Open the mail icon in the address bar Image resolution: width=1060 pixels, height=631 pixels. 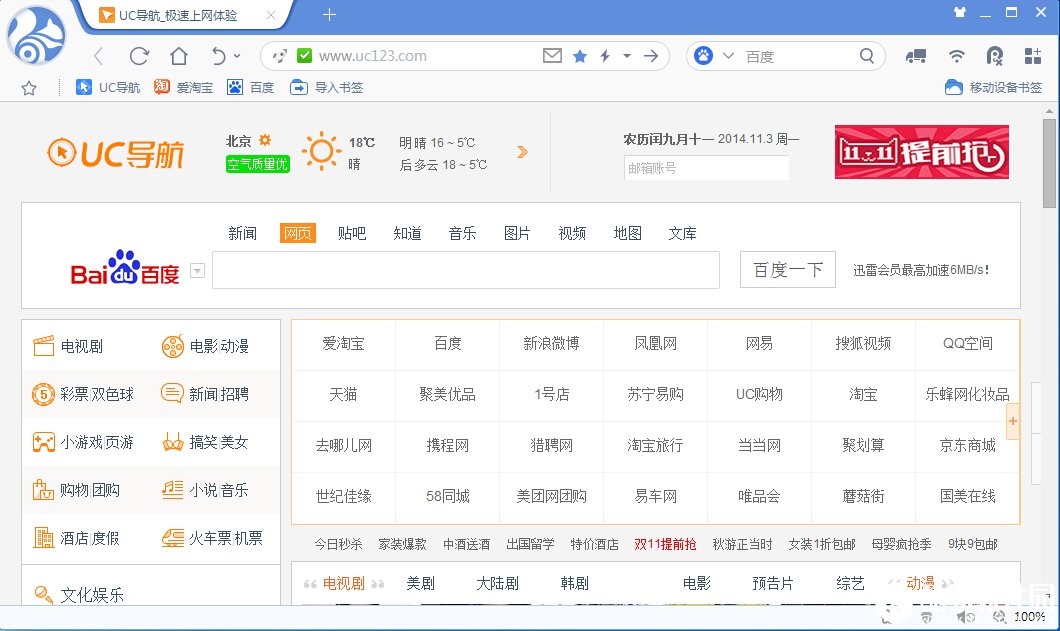click(552, 56)
